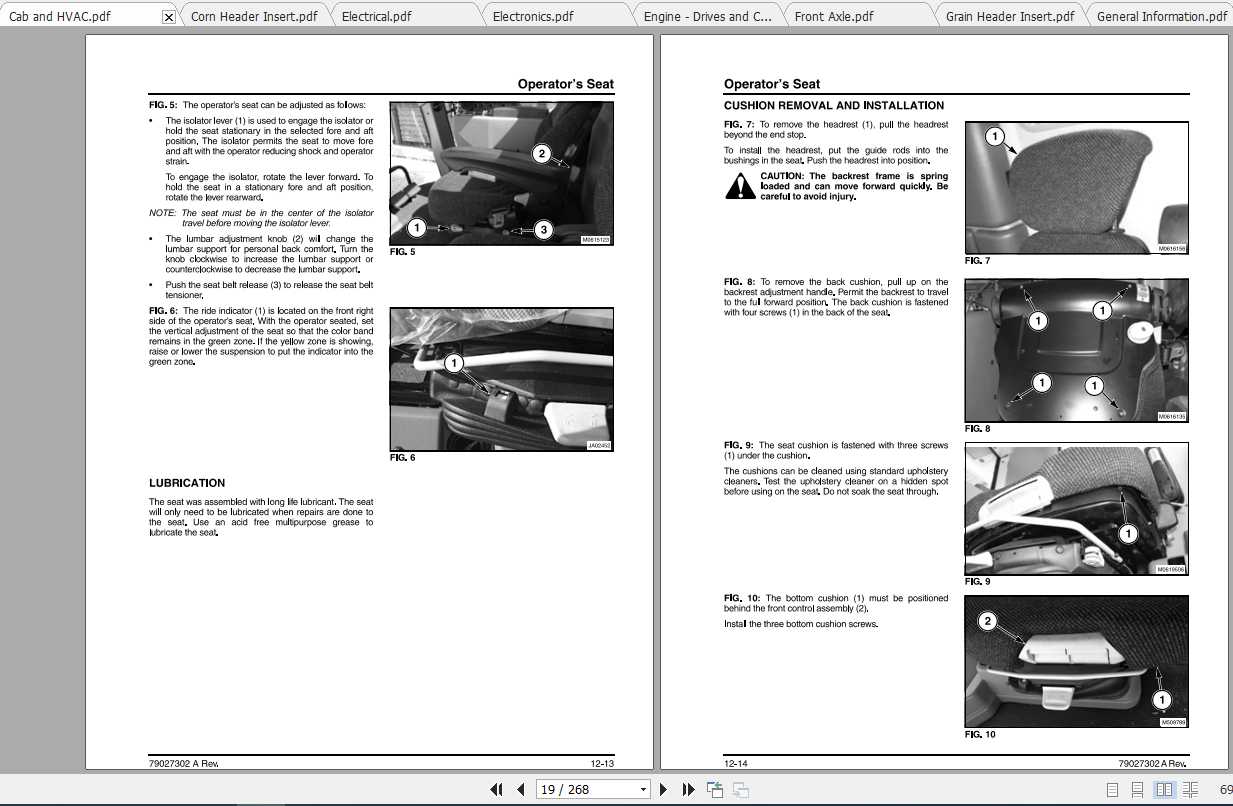
Task: Click the LUBRICATION heading
Action: 187,483
